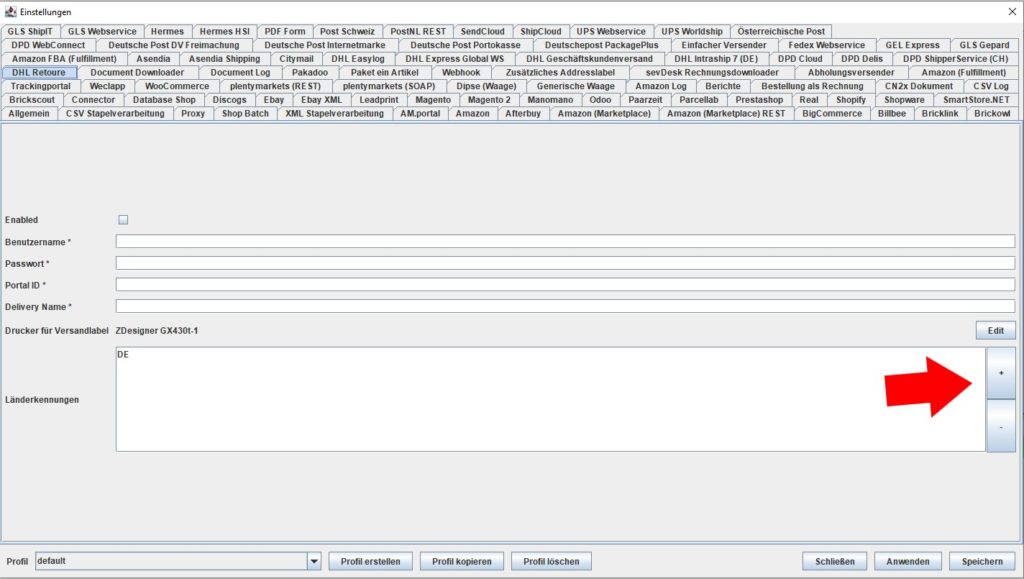Open the GEL Express tab
The image size is (1024, 579).
click(x=912, y=45)
